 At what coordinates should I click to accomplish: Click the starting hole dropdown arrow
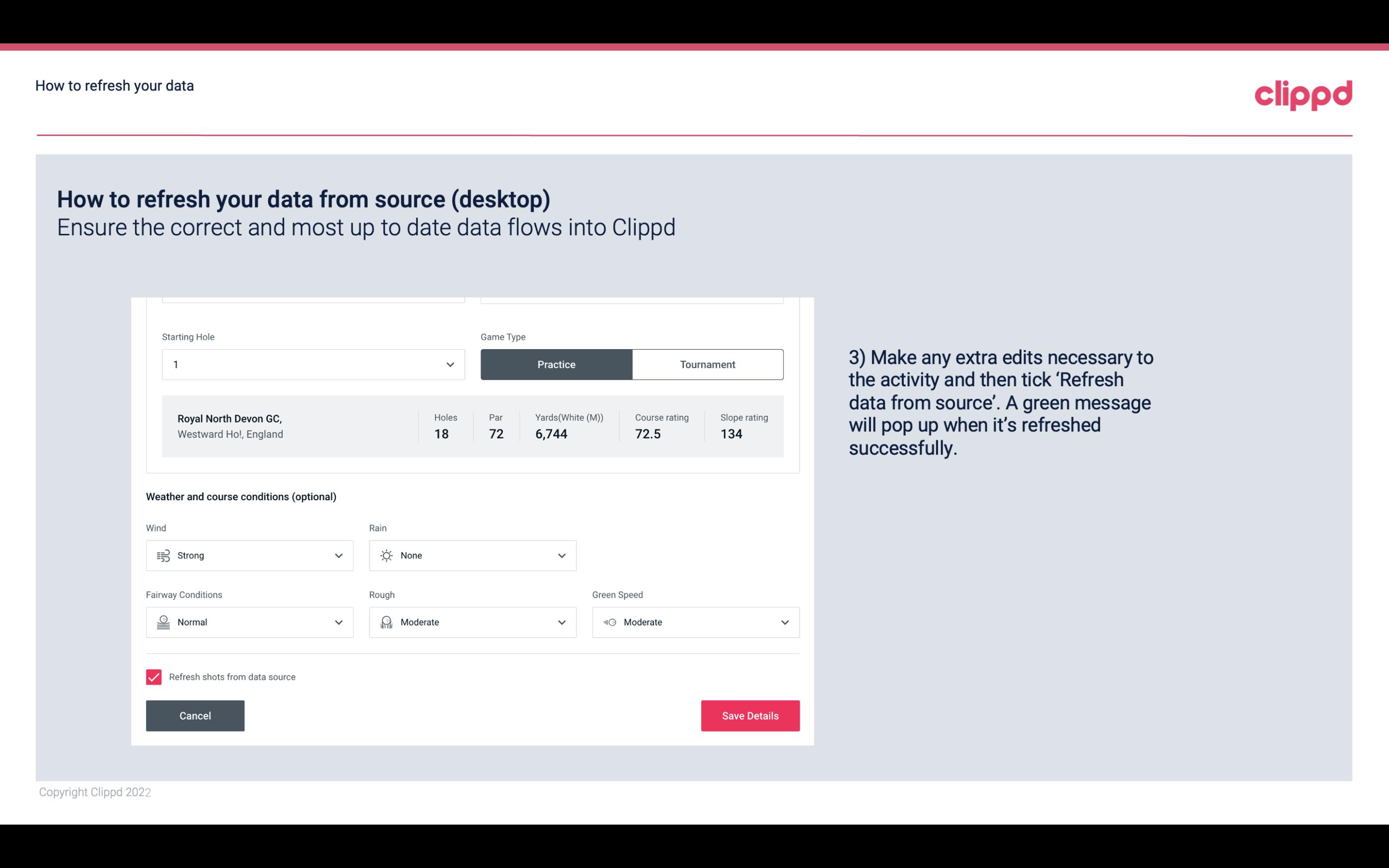point(449,364)
